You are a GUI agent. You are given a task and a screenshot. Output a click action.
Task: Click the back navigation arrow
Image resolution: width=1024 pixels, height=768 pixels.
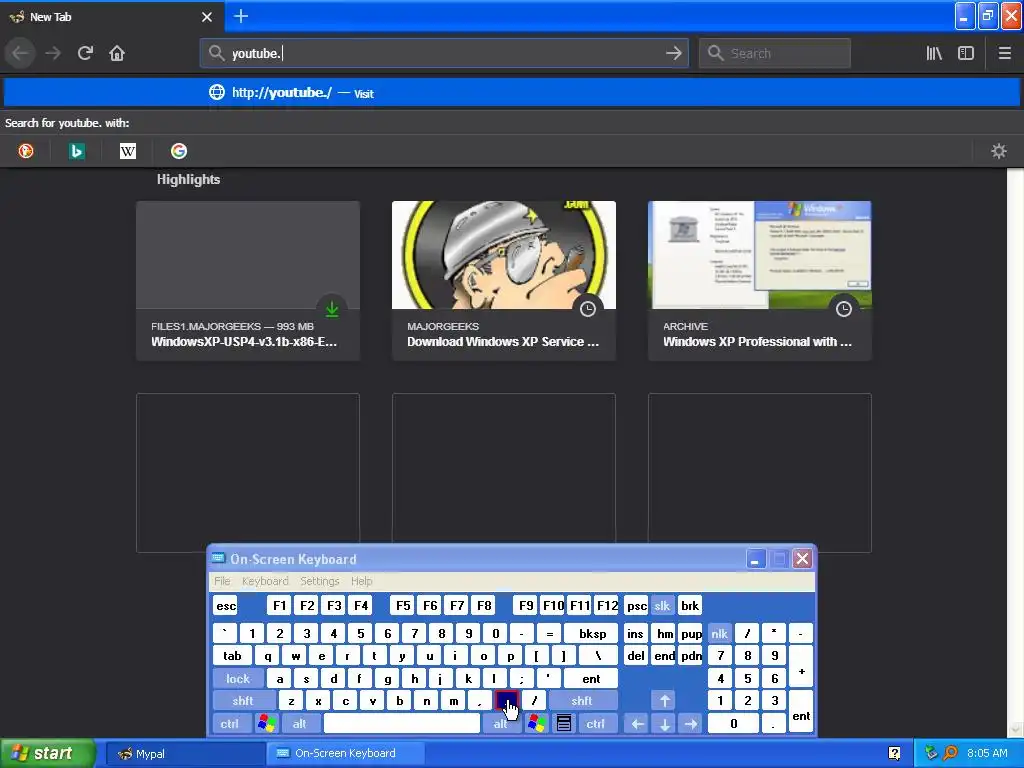(20, 53)
